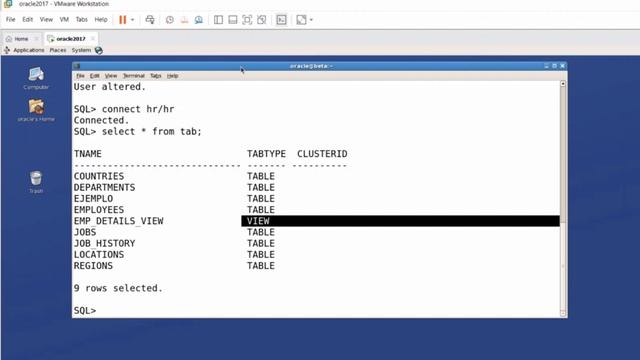Click the revert to snapshot icon
This screenshot has width=640, height=360.
coord(184,20)
